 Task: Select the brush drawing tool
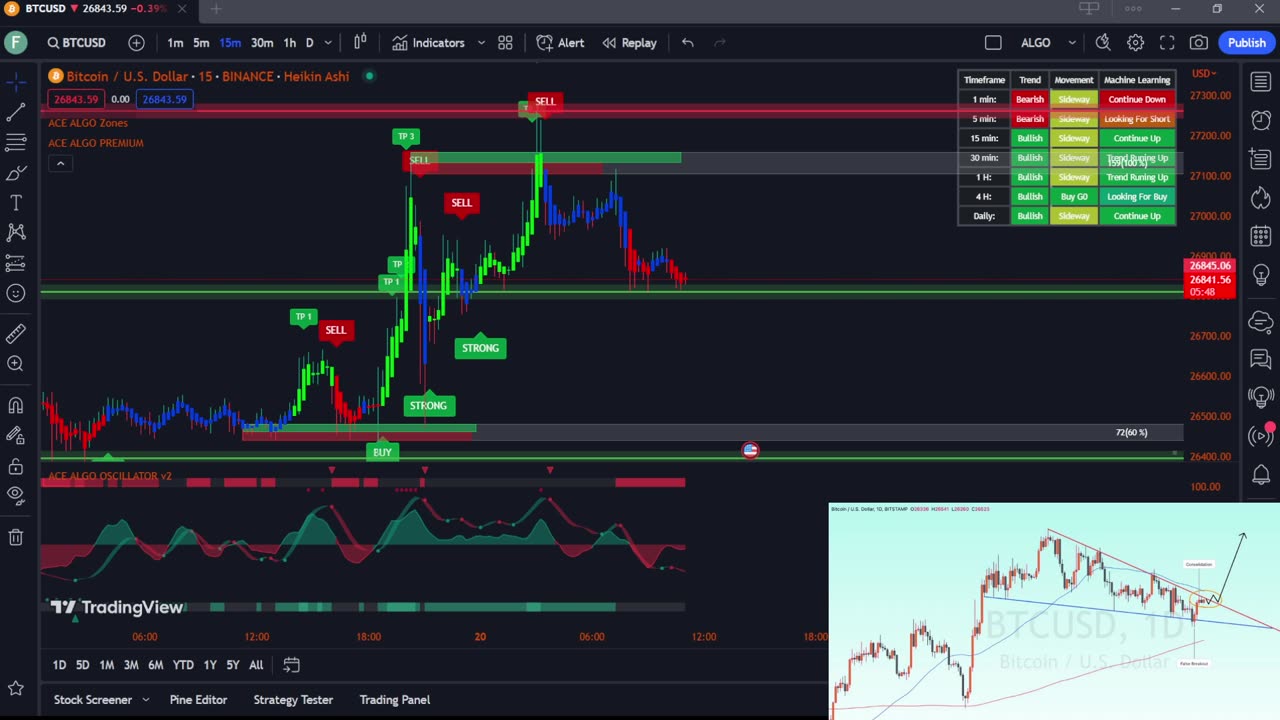point(16,173)
